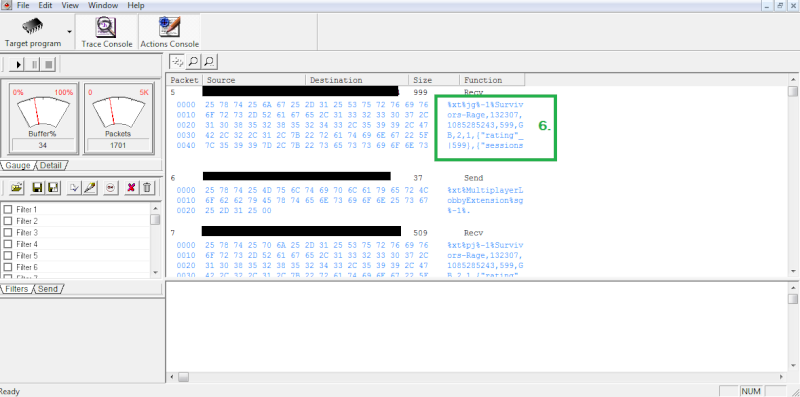
Task: Enable Filter 6 checkbox
Action: click(8, 267)
